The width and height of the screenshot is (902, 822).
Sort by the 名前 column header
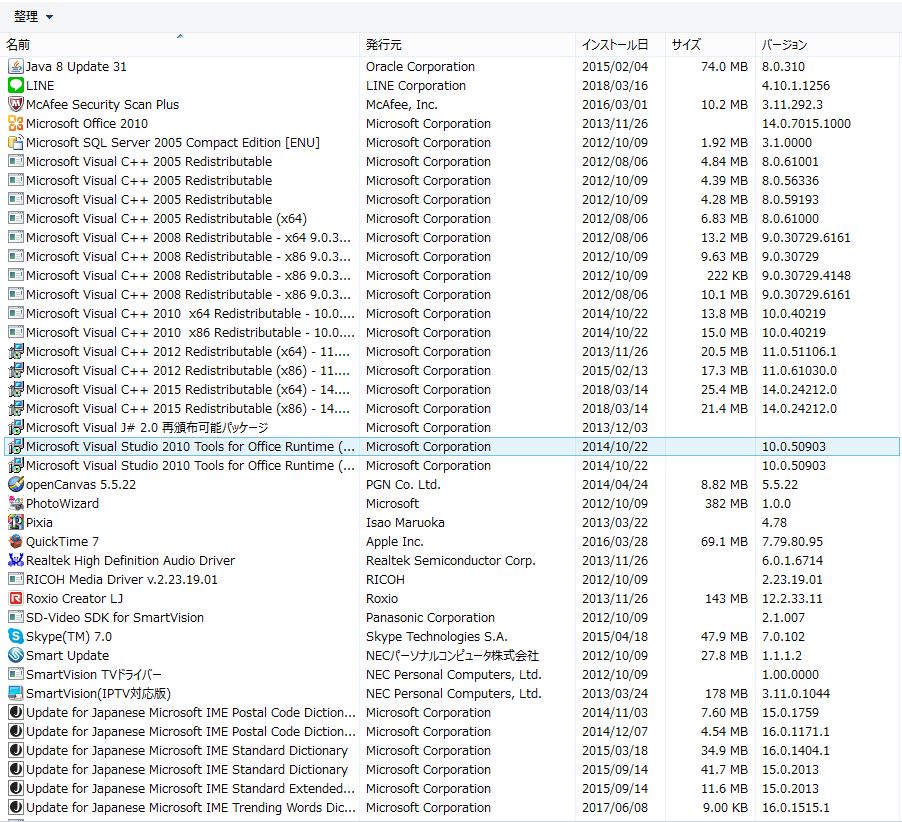tap(179, 45)
